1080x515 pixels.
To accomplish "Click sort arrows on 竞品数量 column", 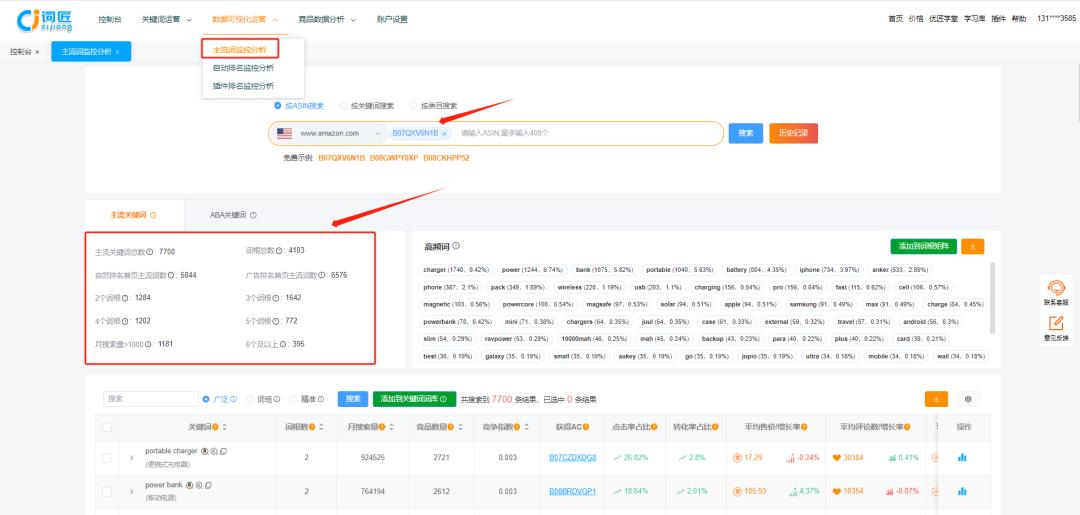I will pos(459,428).
